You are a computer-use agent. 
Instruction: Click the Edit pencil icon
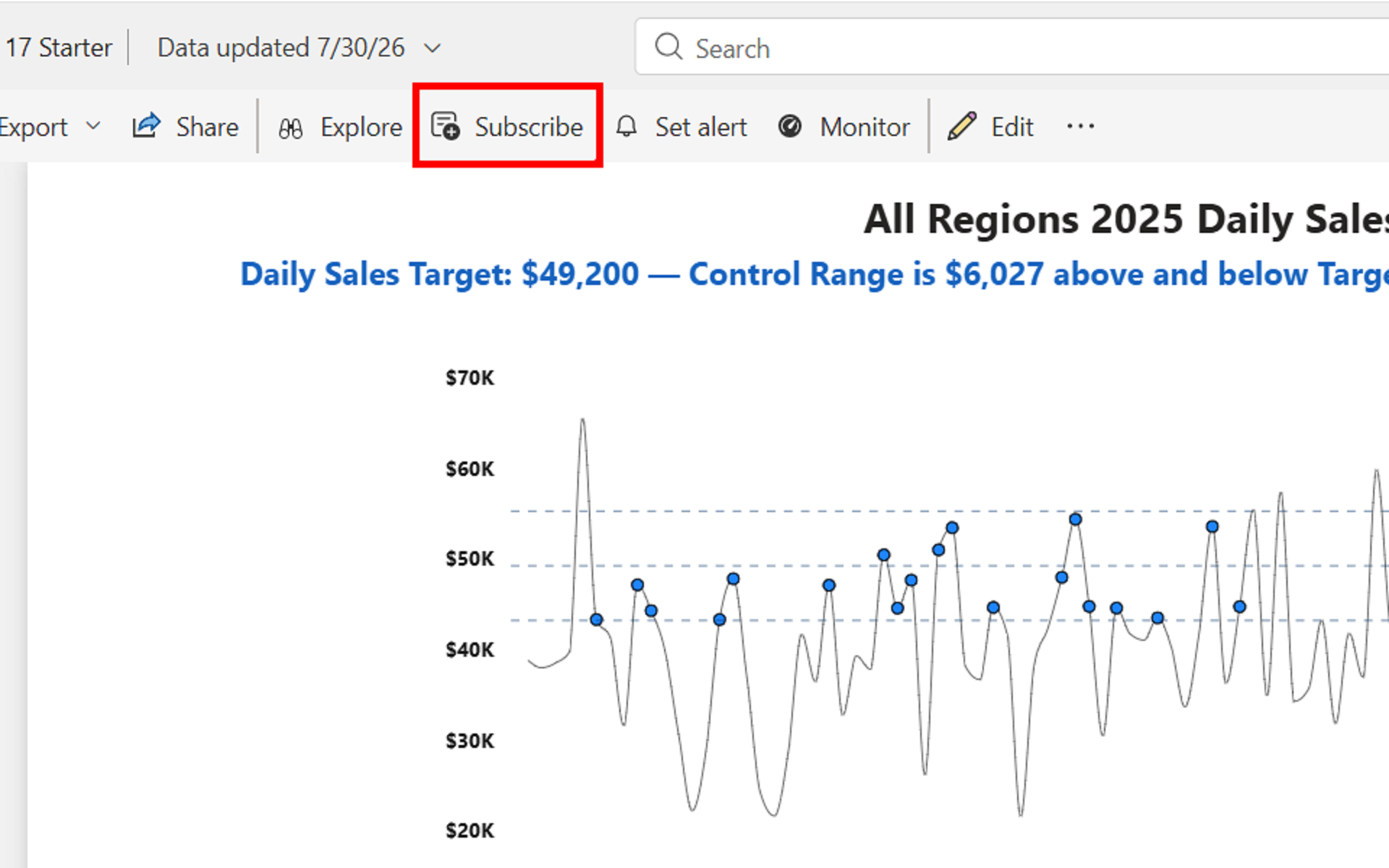point(962,126)
